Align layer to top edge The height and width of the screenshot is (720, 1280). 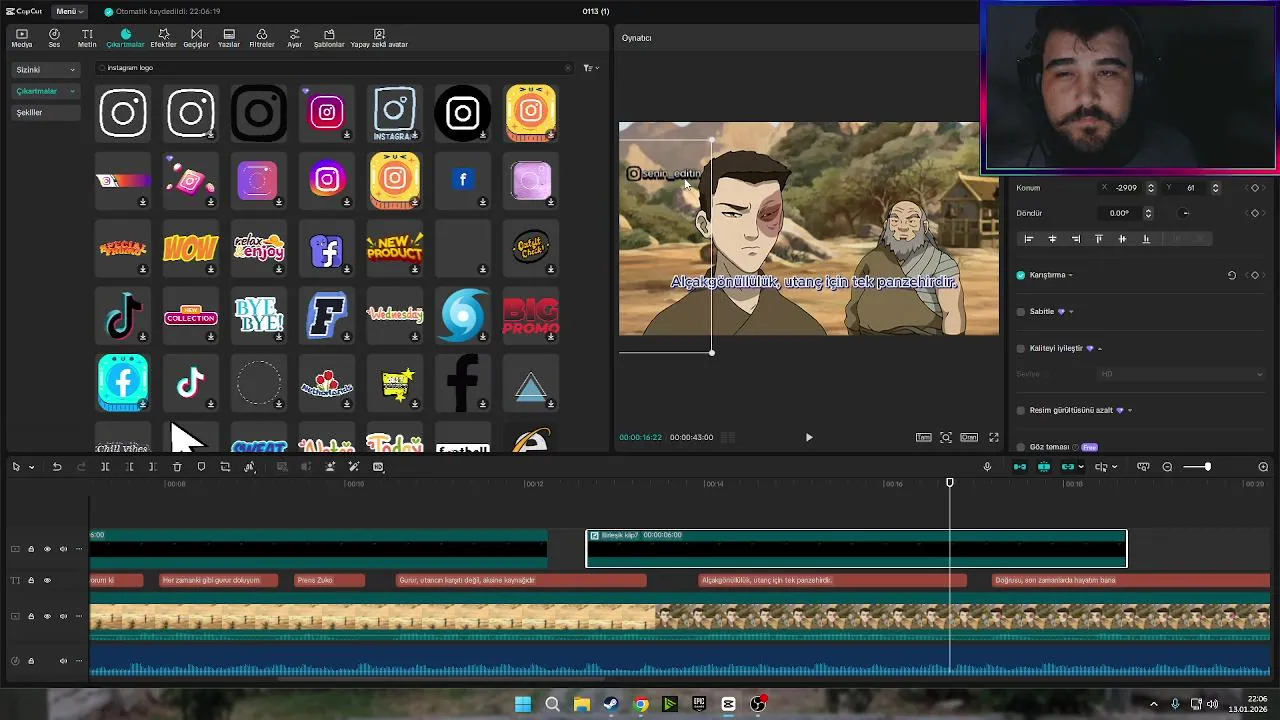tap(1099, 239)
